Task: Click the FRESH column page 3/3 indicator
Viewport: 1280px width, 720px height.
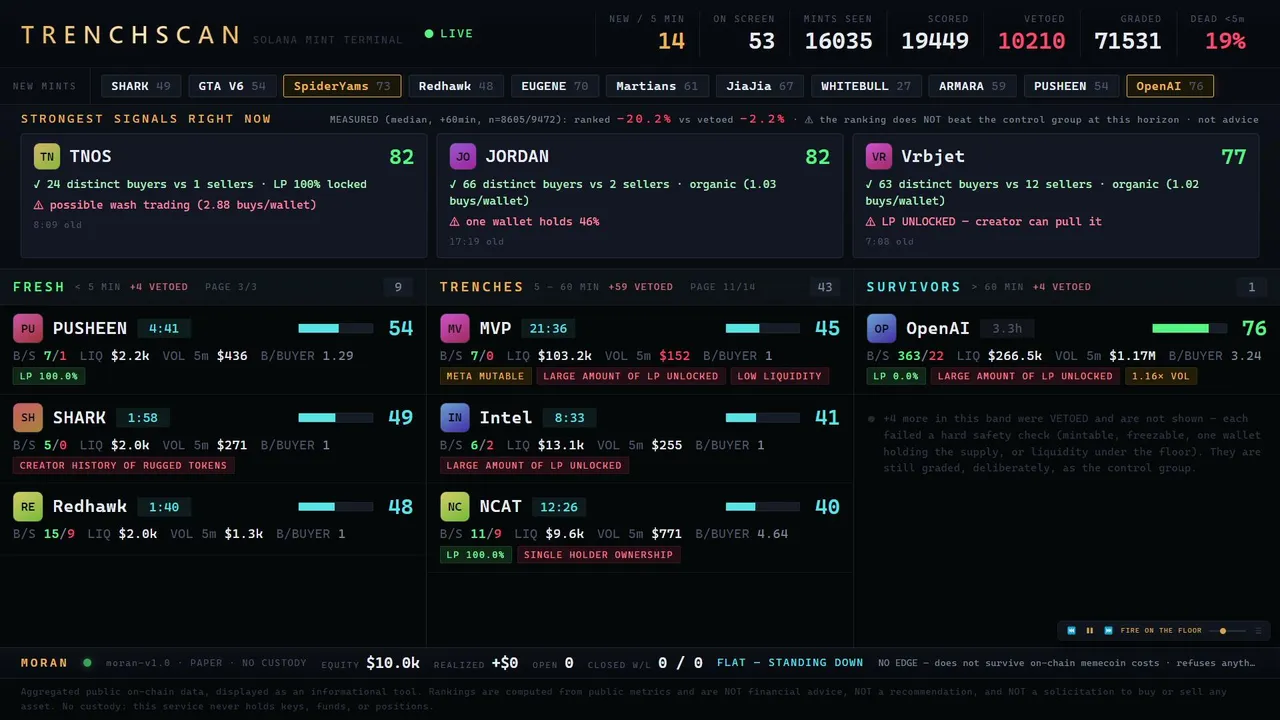Action: pyautogui.click(x=231, y=288)
